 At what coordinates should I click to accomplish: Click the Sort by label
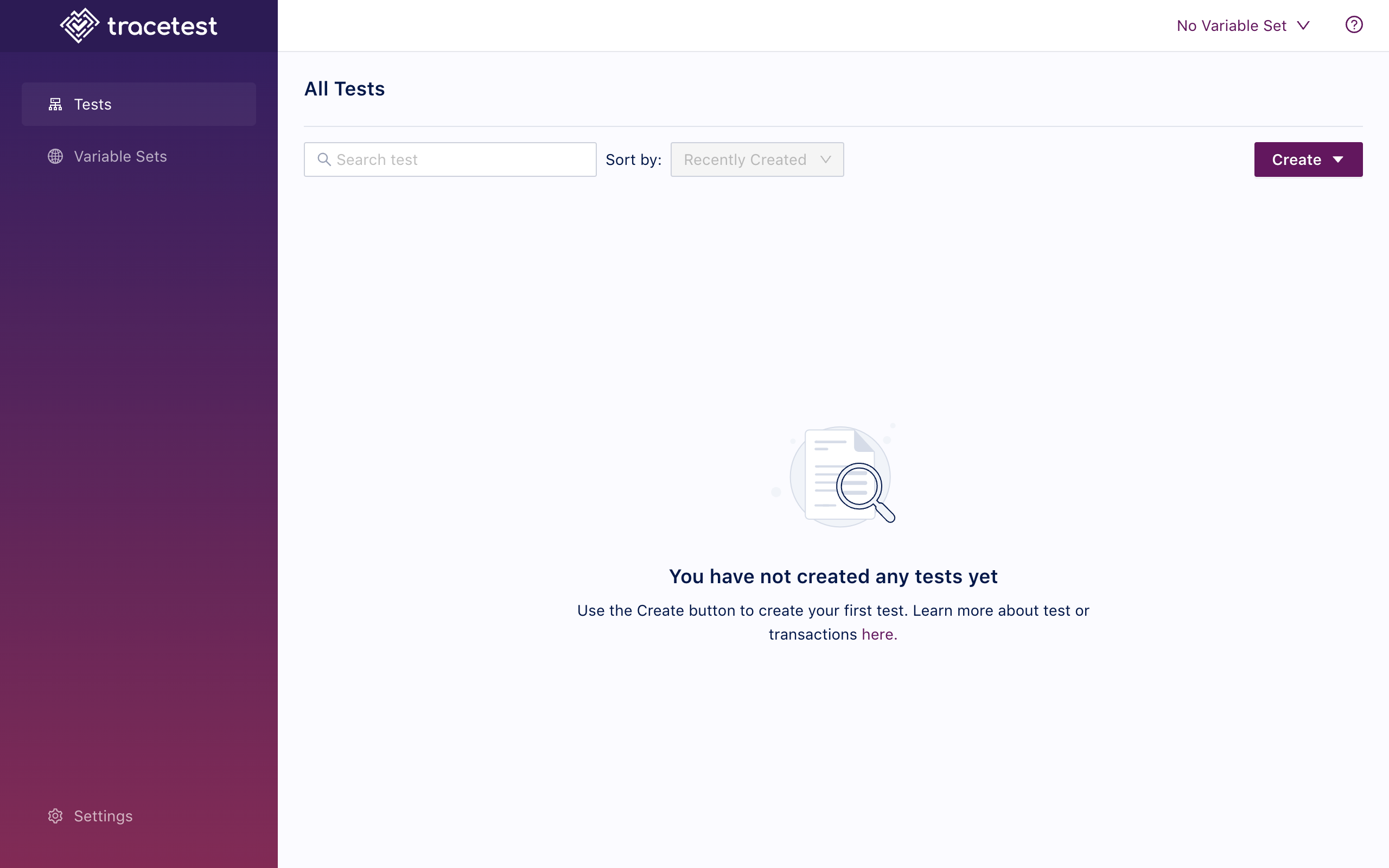(x=634, y=159)
